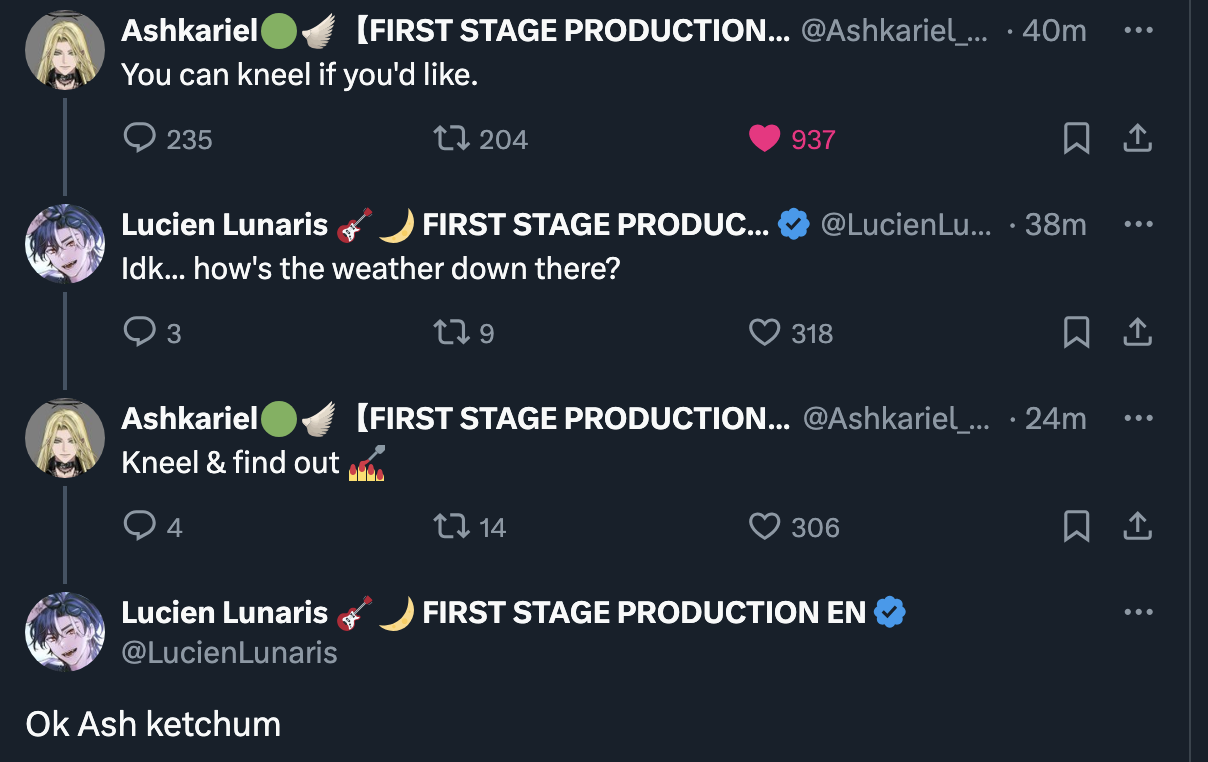Like the "Kneel & find out" tweet
The image size is (1208, 762).
coord(765,526)
